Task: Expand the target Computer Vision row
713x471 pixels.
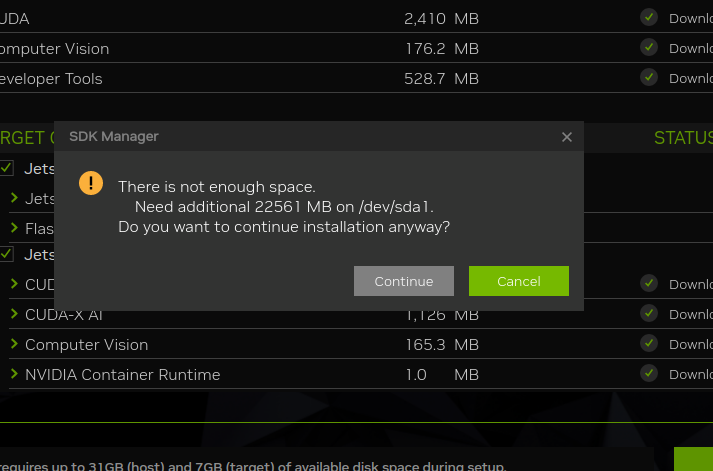Action: [x=14, y=344]
